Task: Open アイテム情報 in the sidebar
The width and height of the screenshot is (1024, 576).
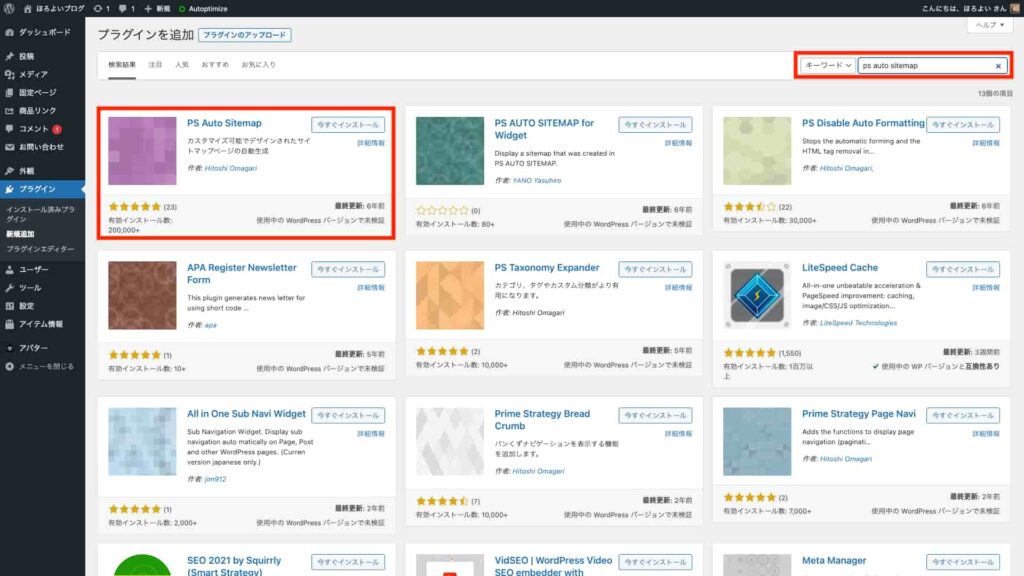Action: (x=42, y=324)
